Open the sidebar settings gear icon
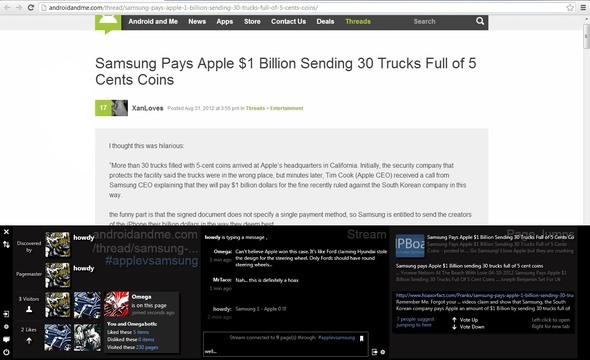 (6, 327)
